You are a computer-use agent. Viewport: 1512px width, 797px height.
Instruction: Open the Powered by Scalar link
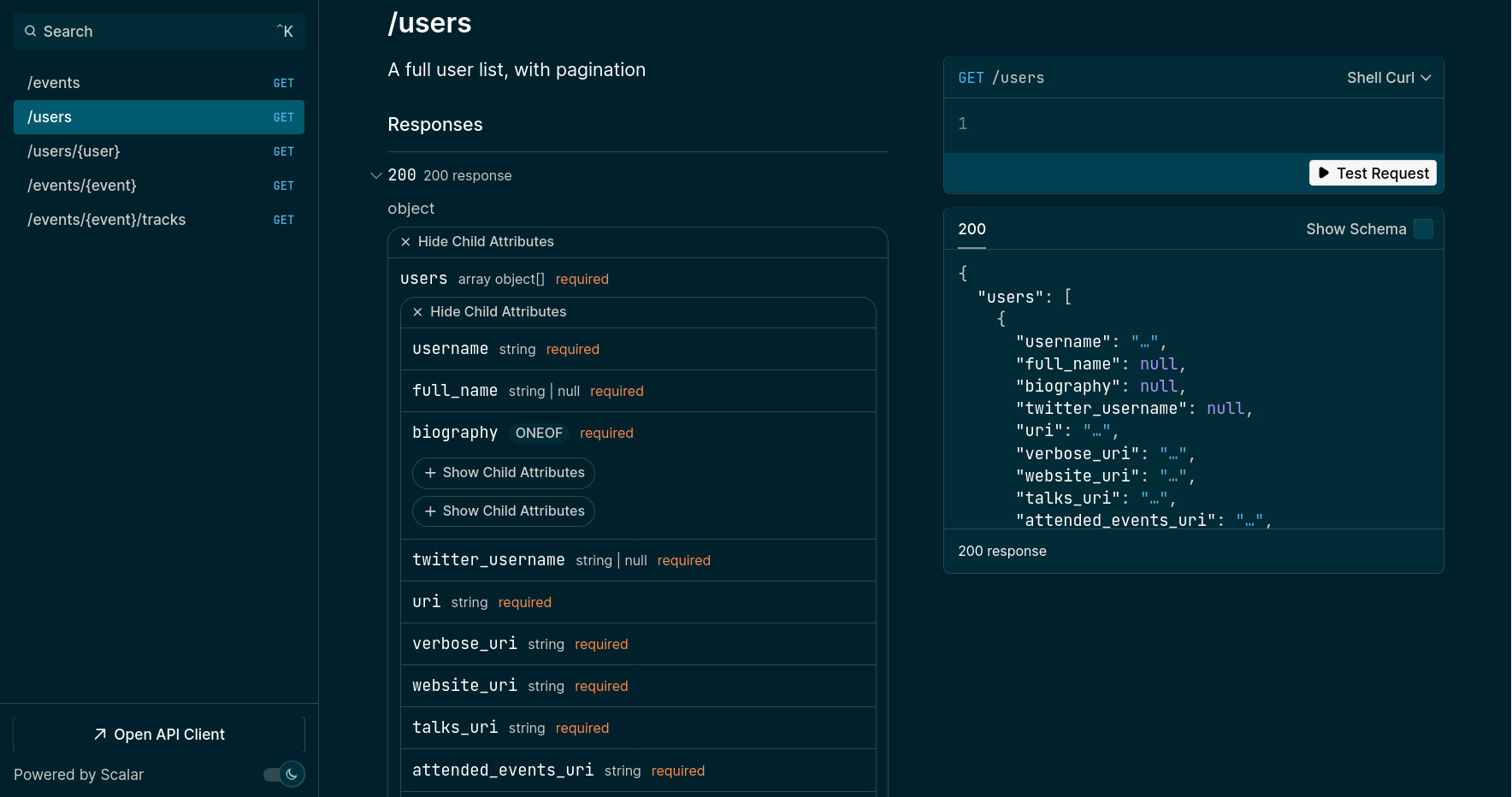(79, 775)
